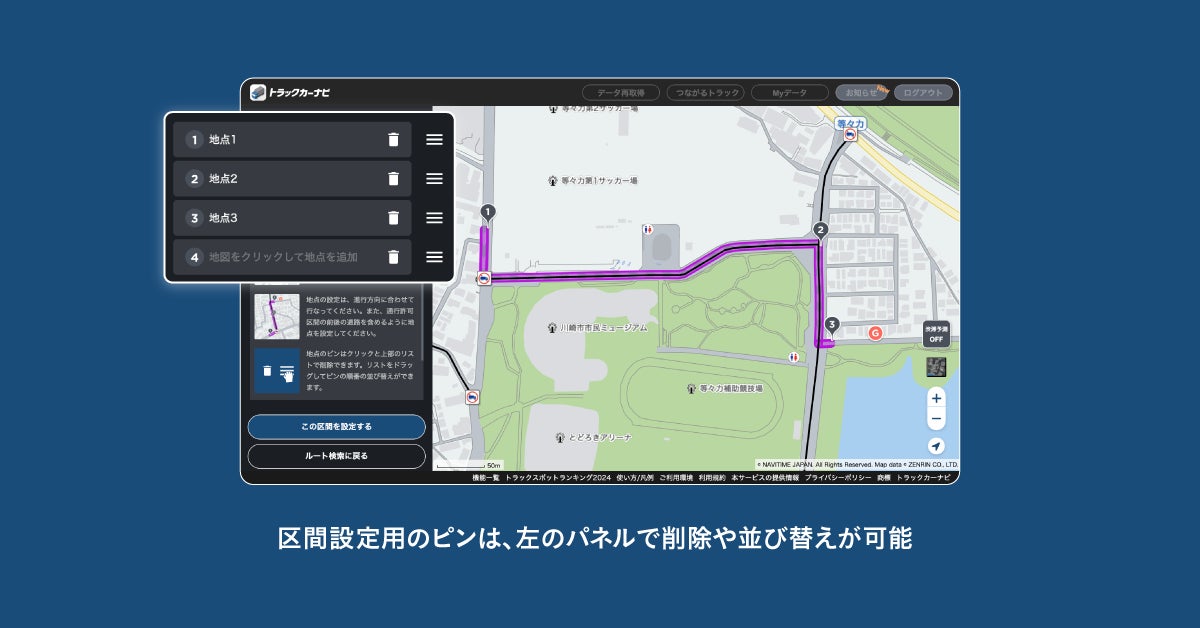Viewport: 1200px width, 628px height.
Task: Click the truck restriction sign beside pin 1 road
Action: click(483, 279)
